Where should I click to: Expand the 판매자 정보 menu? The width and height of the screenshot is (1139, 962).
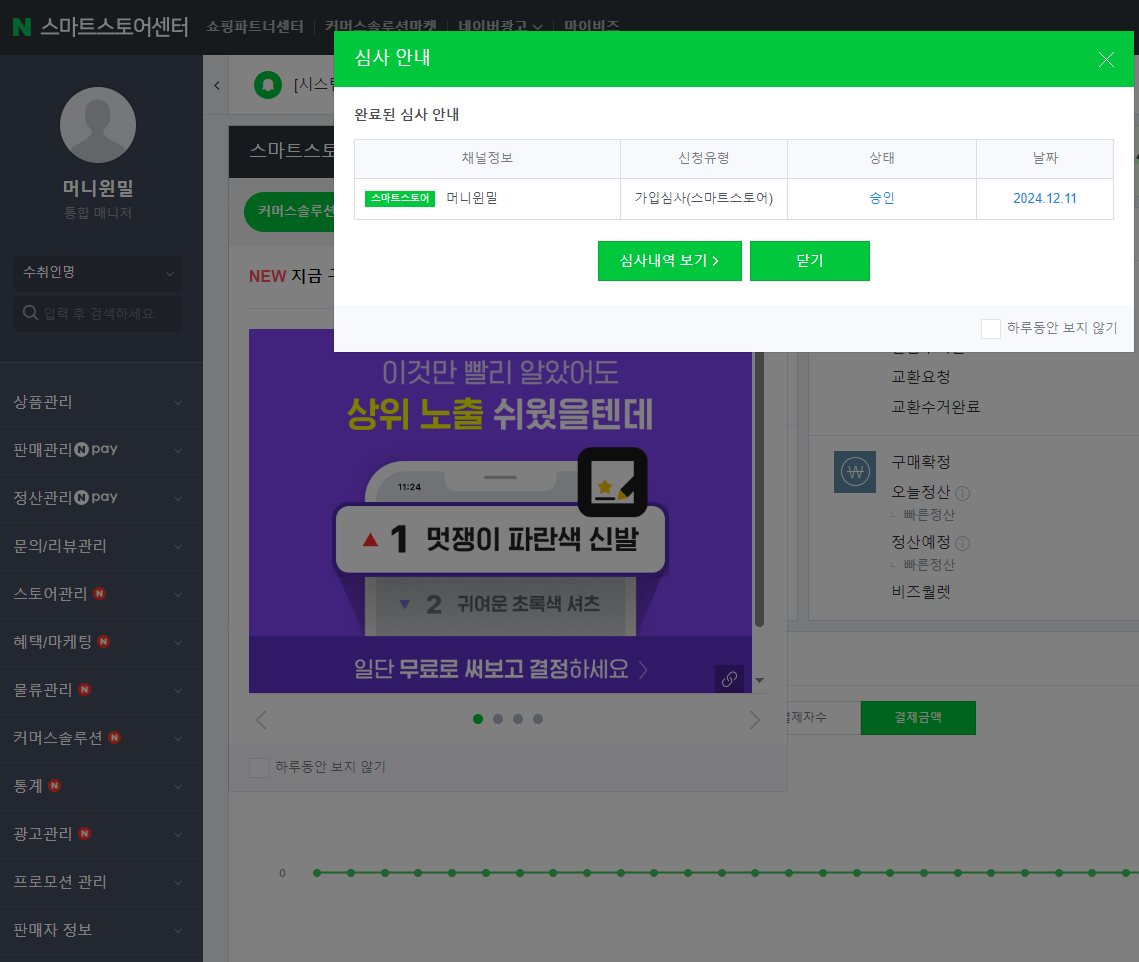click(x=101, y=929)
